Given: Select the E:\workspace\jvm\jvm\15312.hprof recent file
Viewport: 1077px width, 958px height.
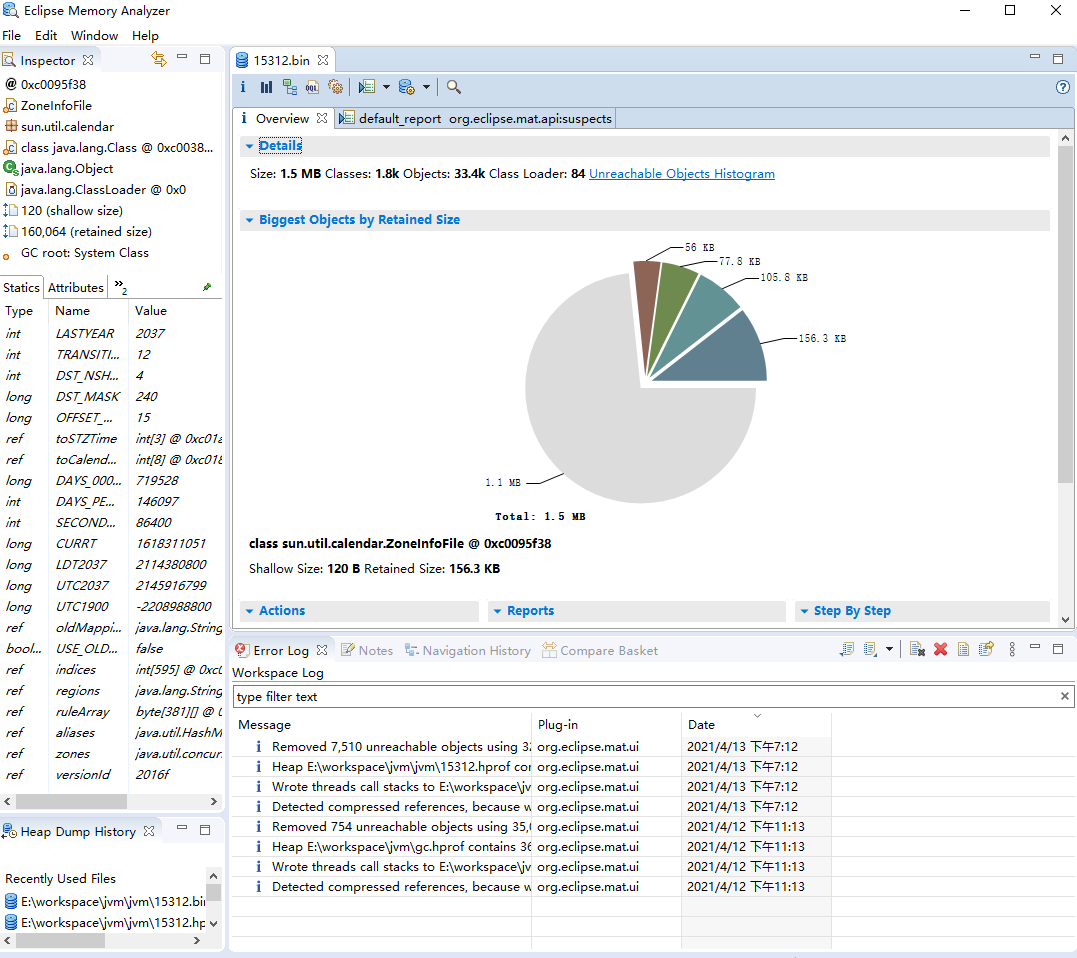Looking at the screenshot, I should 105,922.
